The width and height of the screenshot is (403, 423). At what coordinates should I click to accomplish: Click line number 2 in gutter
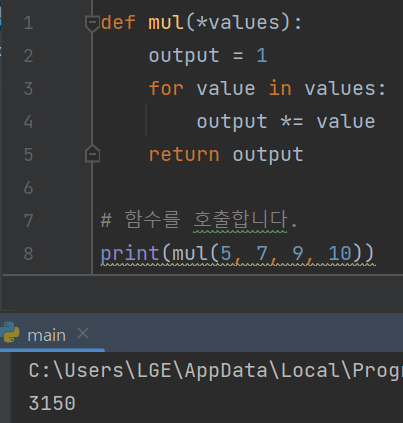point(29,56)
